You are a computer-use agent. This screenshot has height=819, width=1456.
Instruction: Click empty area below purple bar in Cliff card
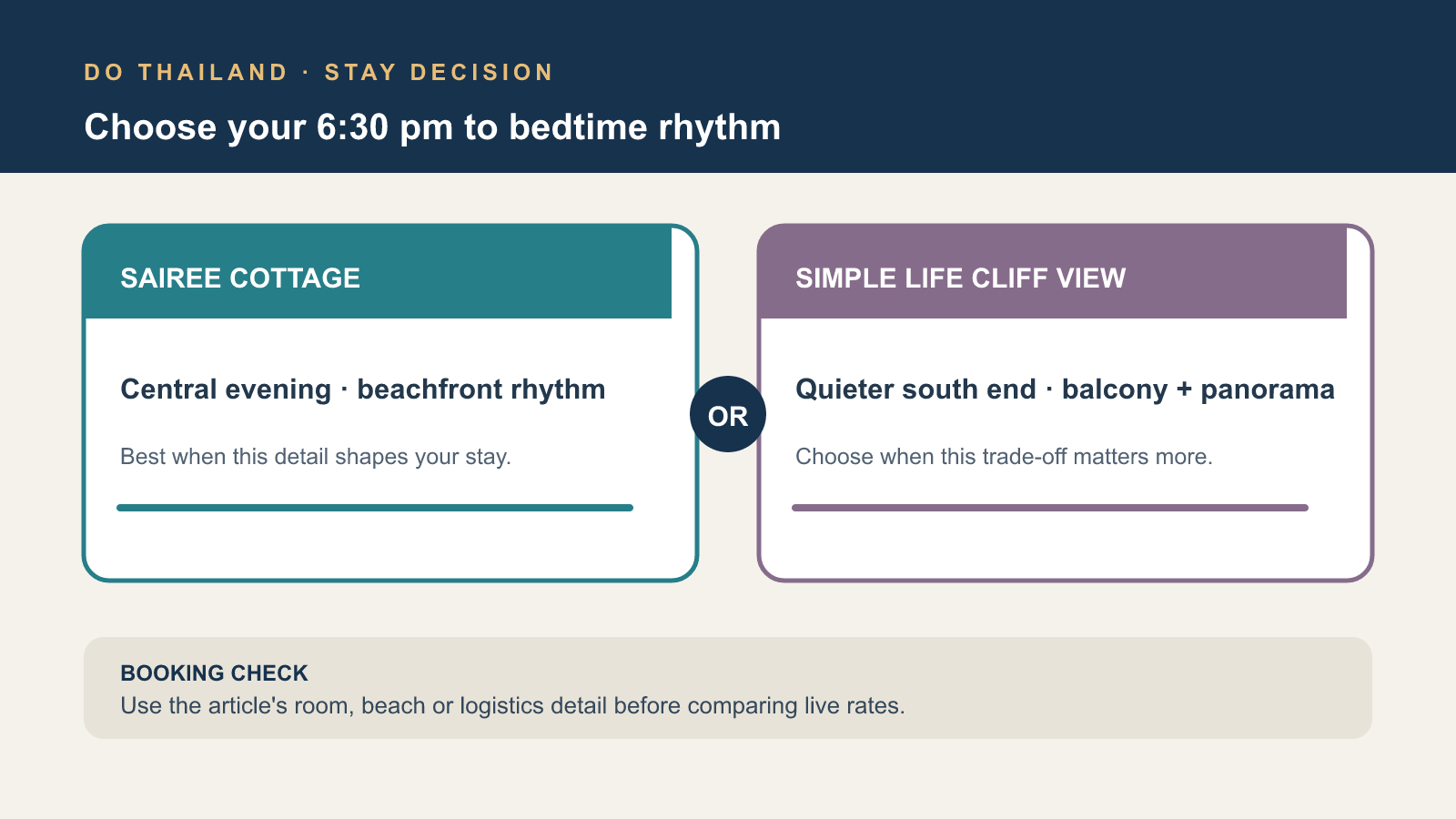click(x=1066, y=544)
